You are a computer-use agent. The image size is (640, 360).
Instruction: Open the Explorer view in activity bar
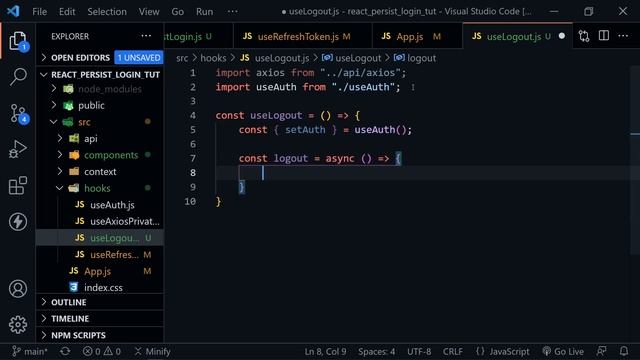tap(18, 41)
